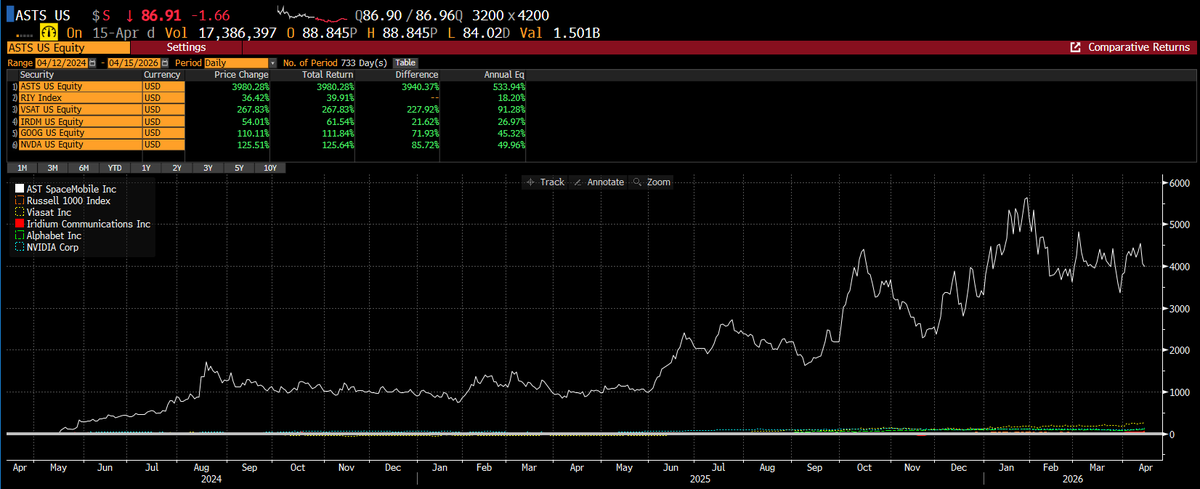
Task: Click the Comparative Returns title link
Action: pyautogui.click(x=1139, y=47)
